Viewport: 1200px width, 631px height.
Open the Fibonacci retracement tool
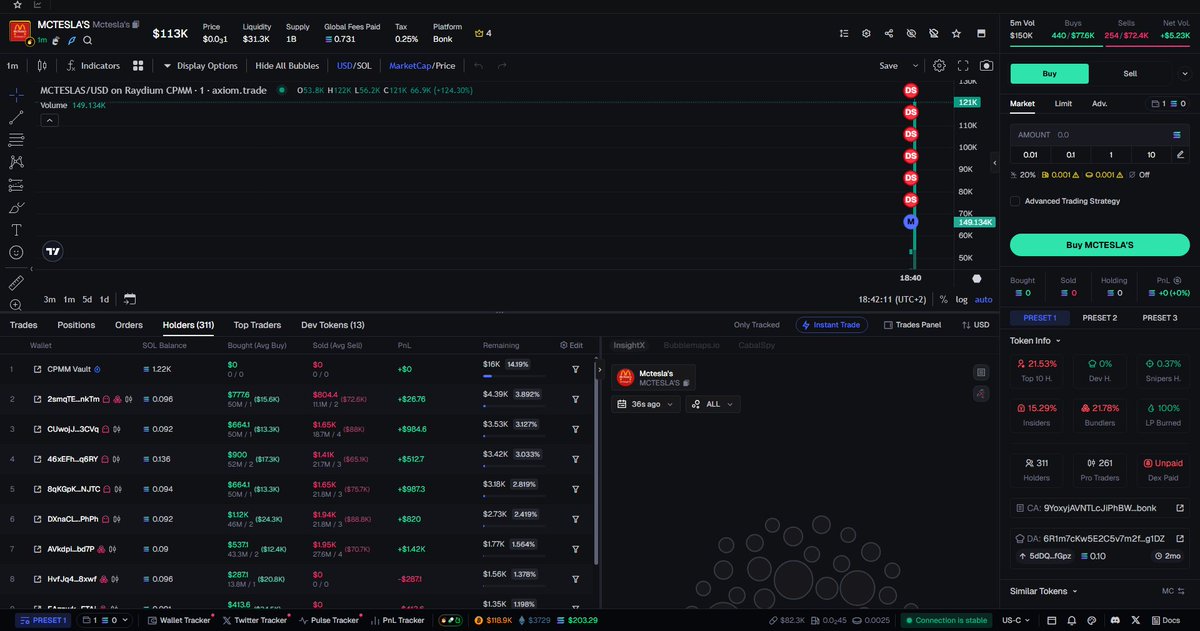point(16,139)
